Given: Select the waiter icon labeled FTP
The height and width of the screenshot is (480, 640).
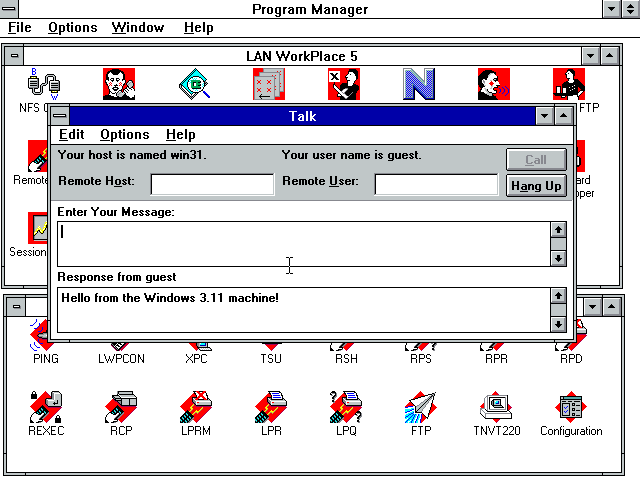Looking at the screenshot, I should pyautogui.click(x=569, y=84).
